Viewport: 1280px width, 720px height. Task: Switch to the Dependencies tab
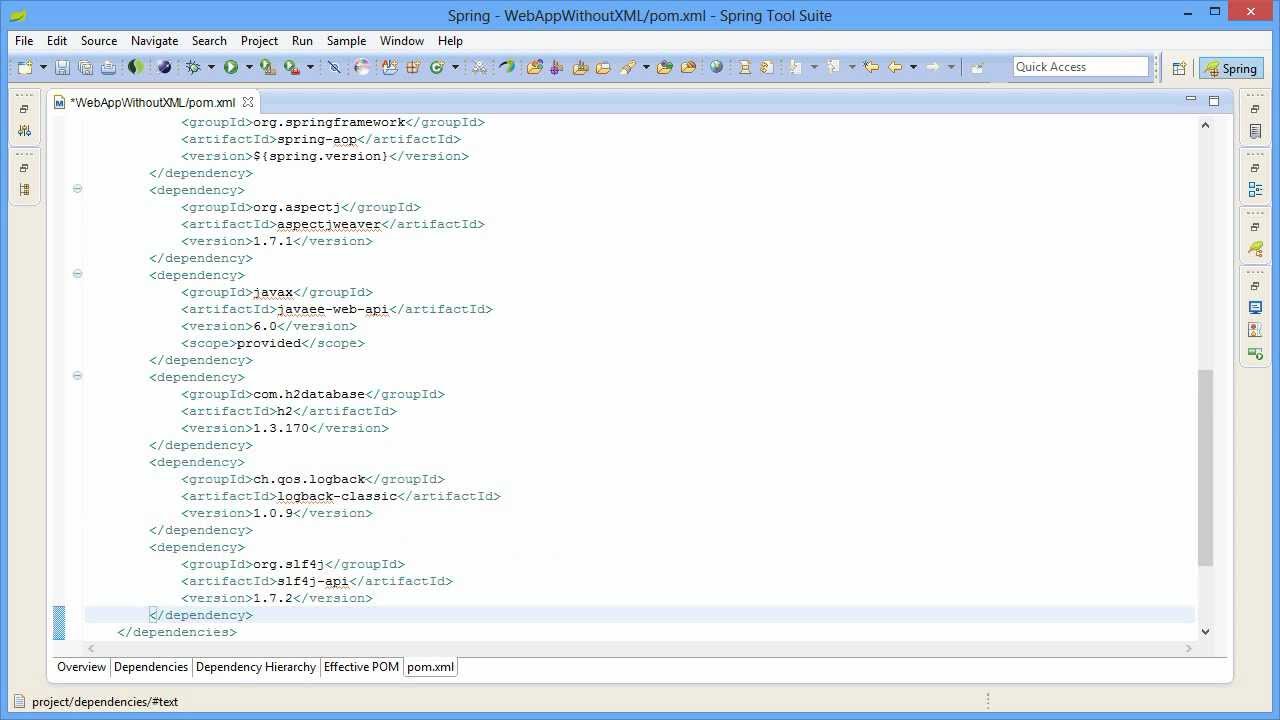151,667
